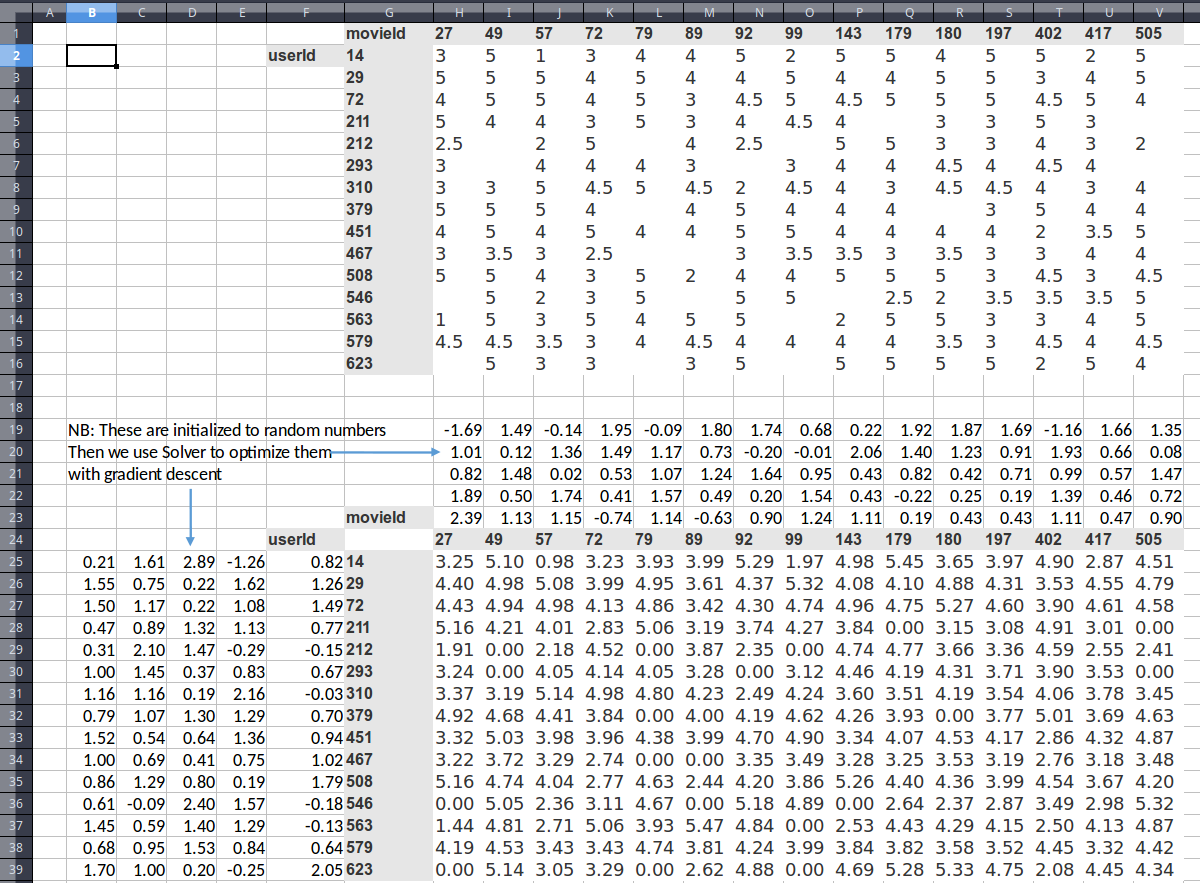
Task: Select row 17 header
Action: pos(16,385)
